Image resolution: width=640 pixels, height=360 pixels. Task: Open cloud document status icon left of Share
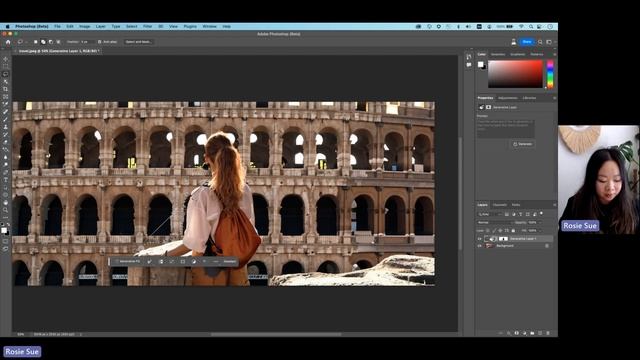(513, 42)
